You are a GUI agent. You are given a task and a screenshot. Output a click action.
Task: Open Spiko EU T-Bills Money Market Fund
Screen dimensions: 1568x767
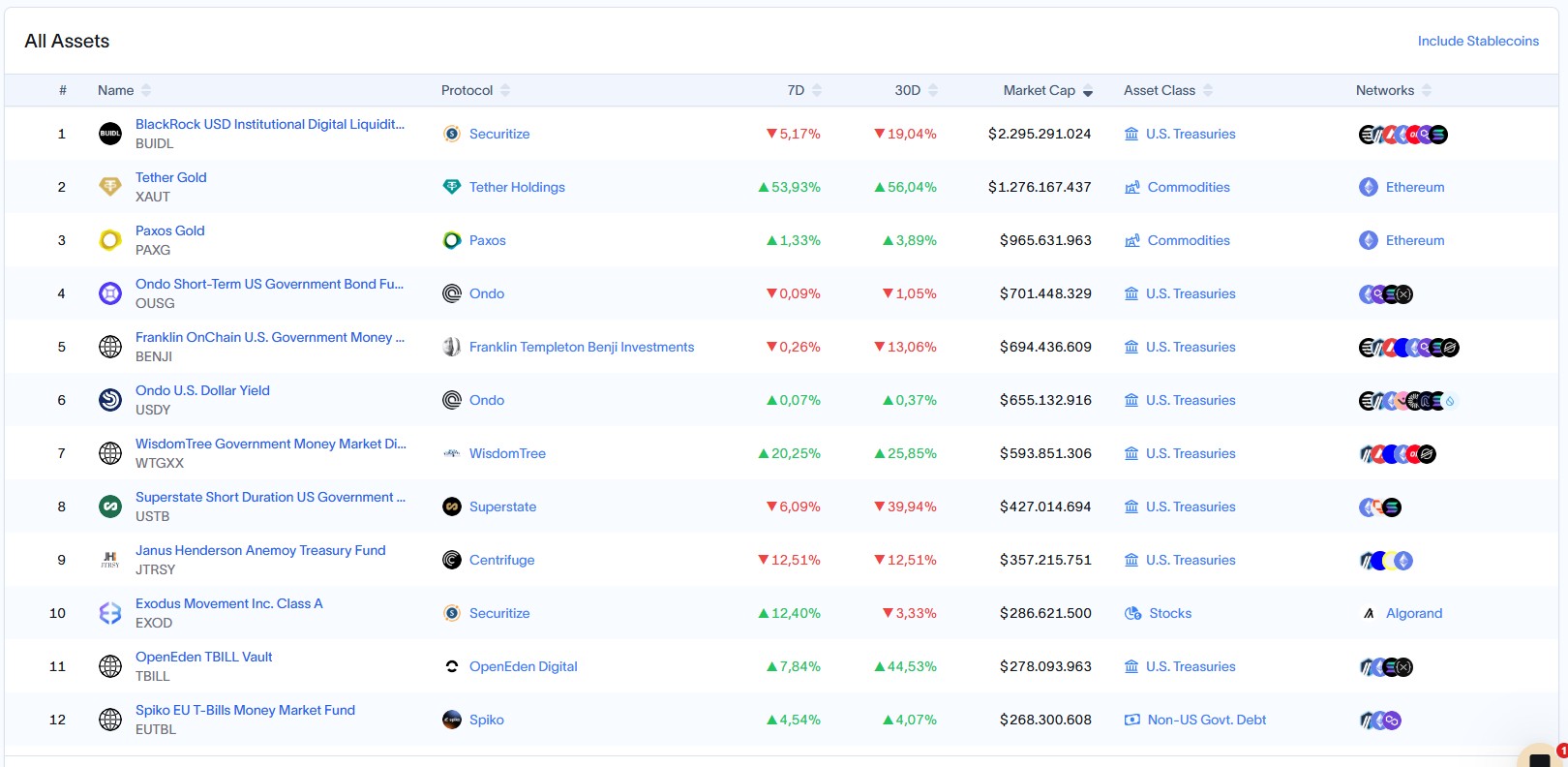point(245,710)
